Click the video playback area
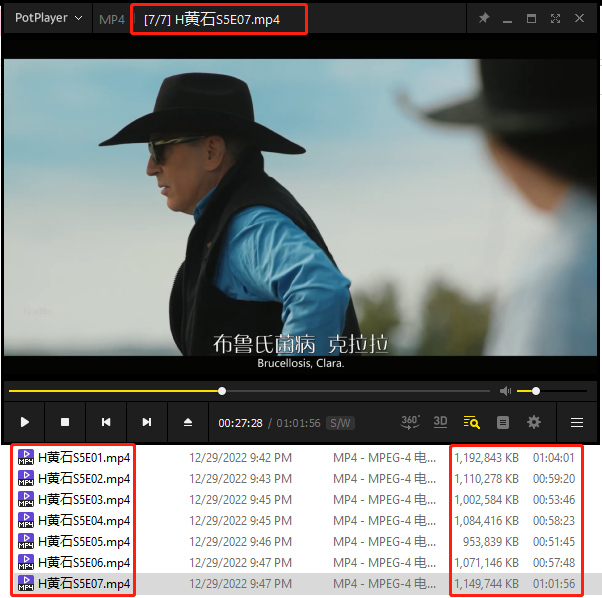The image size is (602, 598). tap(300, 207)
